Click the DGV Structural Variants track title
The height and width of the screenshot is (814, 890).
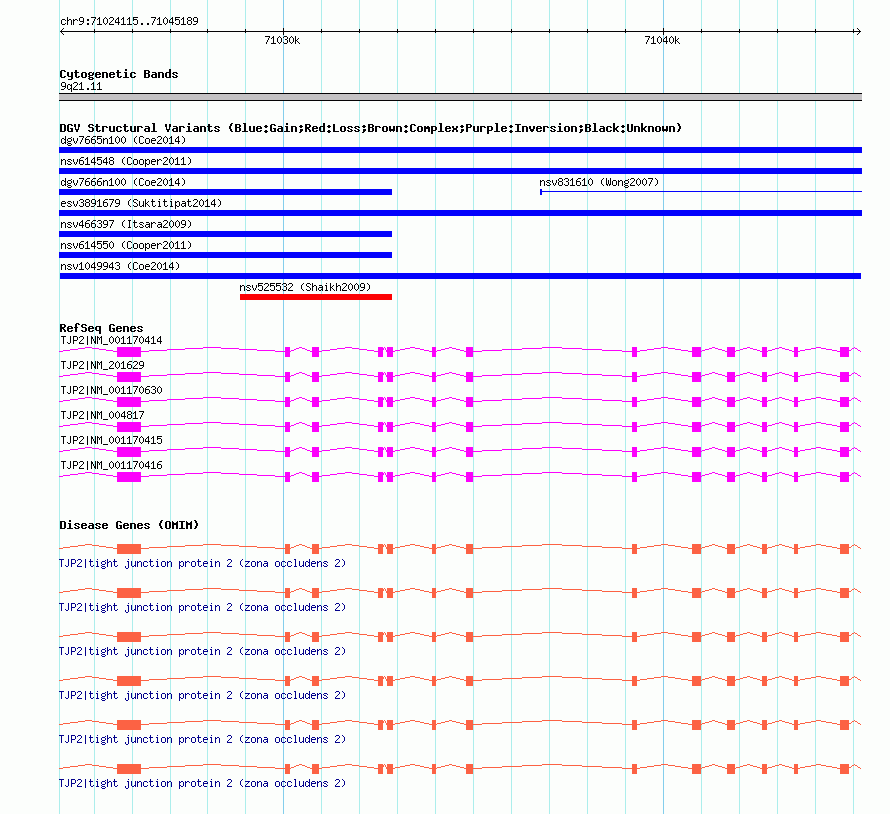click(x=370, y=128)
